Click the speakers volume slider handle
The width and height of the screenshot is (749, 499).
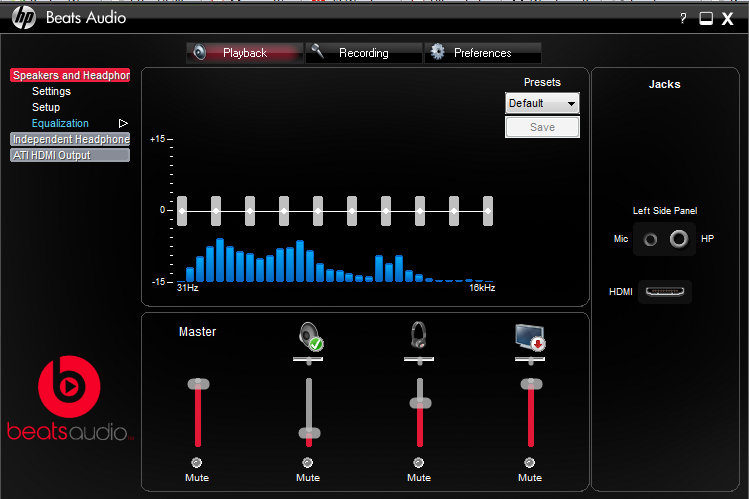pyautogui.click(x=309, y=433)
